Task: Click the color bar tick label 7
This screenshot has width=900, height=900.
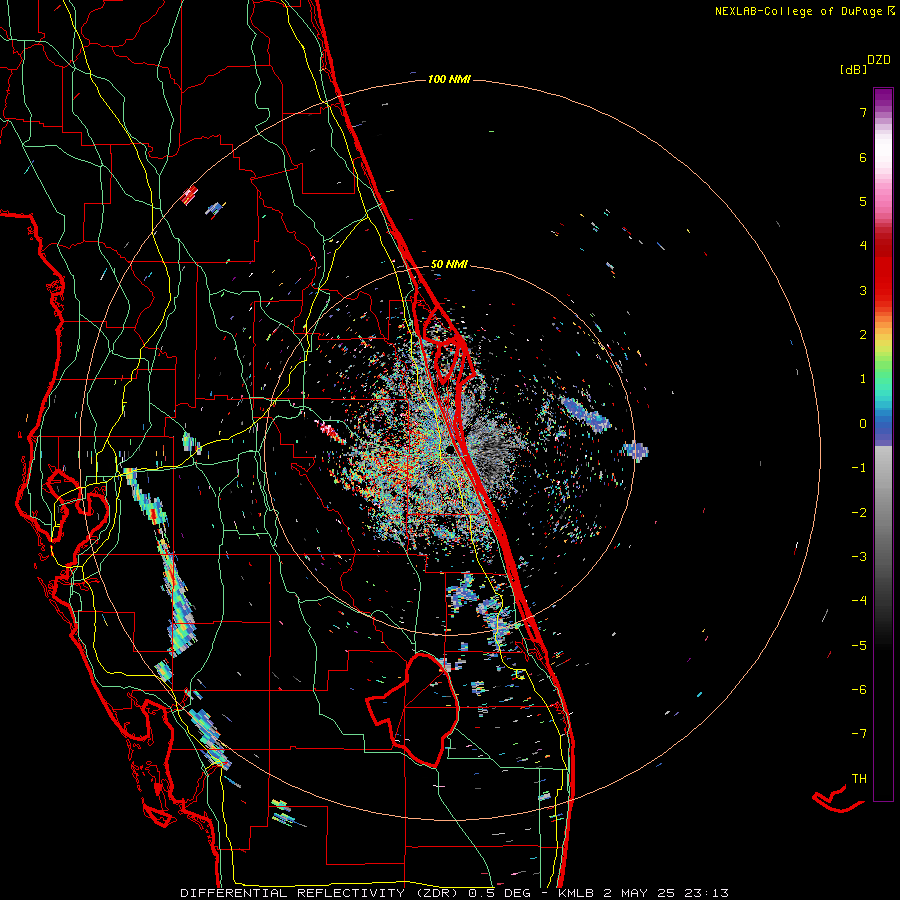Action: (x=863, y=112)
